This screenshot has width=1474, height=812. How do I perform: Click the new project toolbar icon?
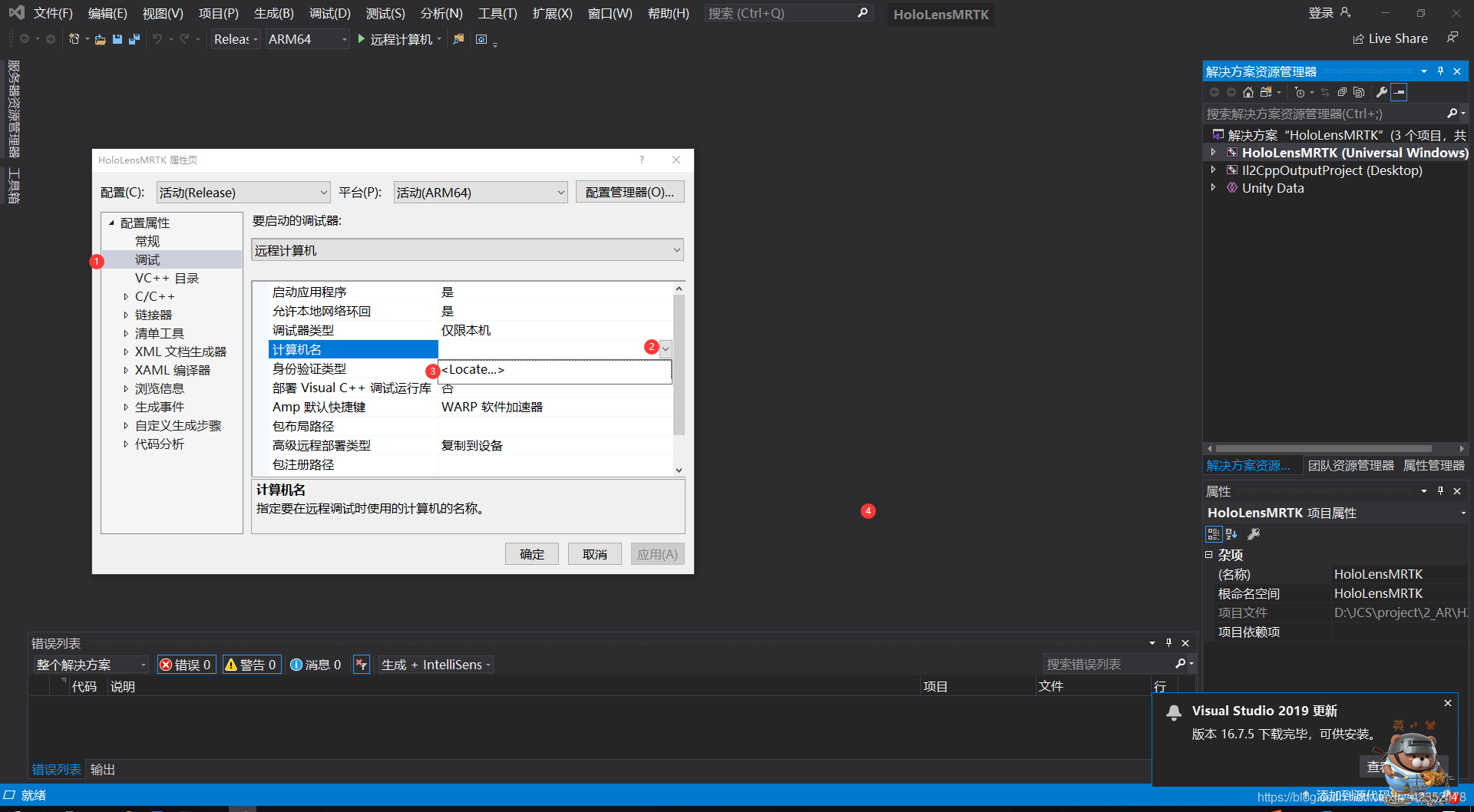(x=74, y=39)
